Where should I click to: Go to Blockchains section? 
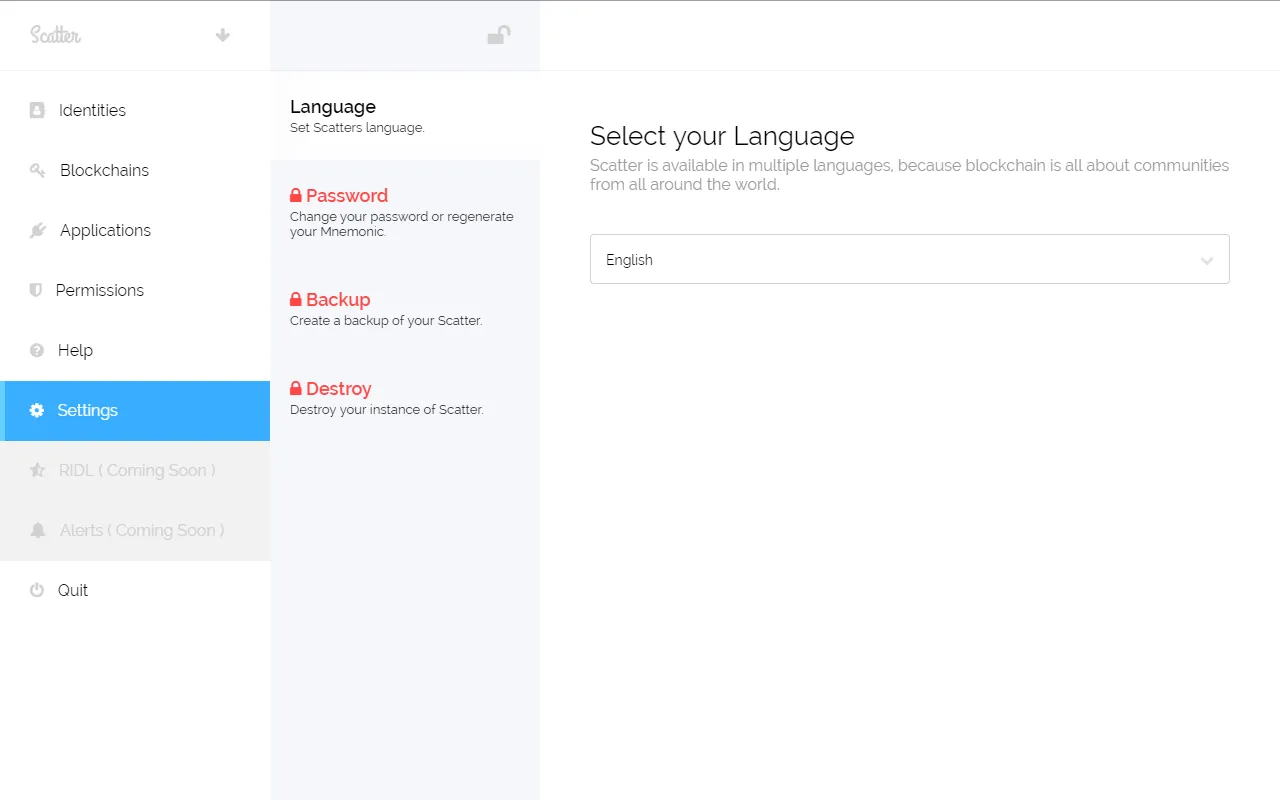[x=135, y=170]
